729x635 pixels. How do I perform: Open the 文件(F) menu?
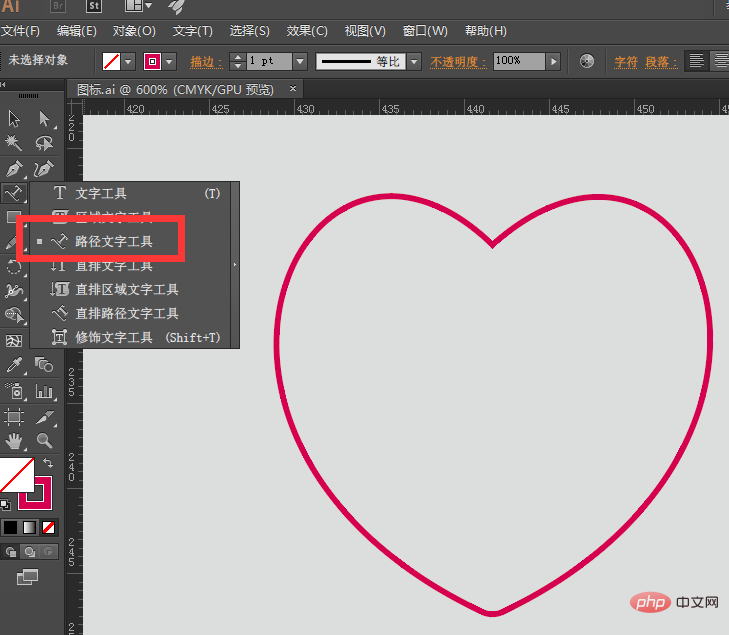[20, 31]
